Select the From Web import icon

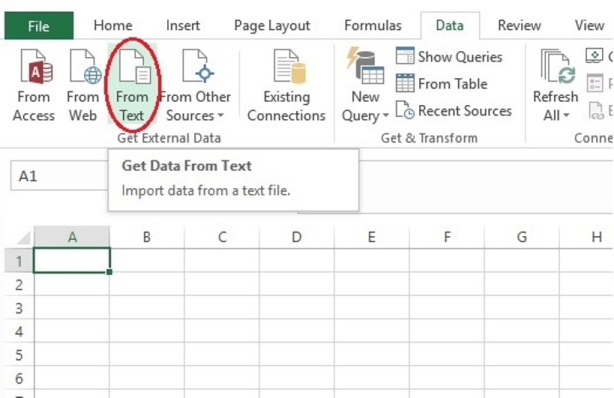85,66
